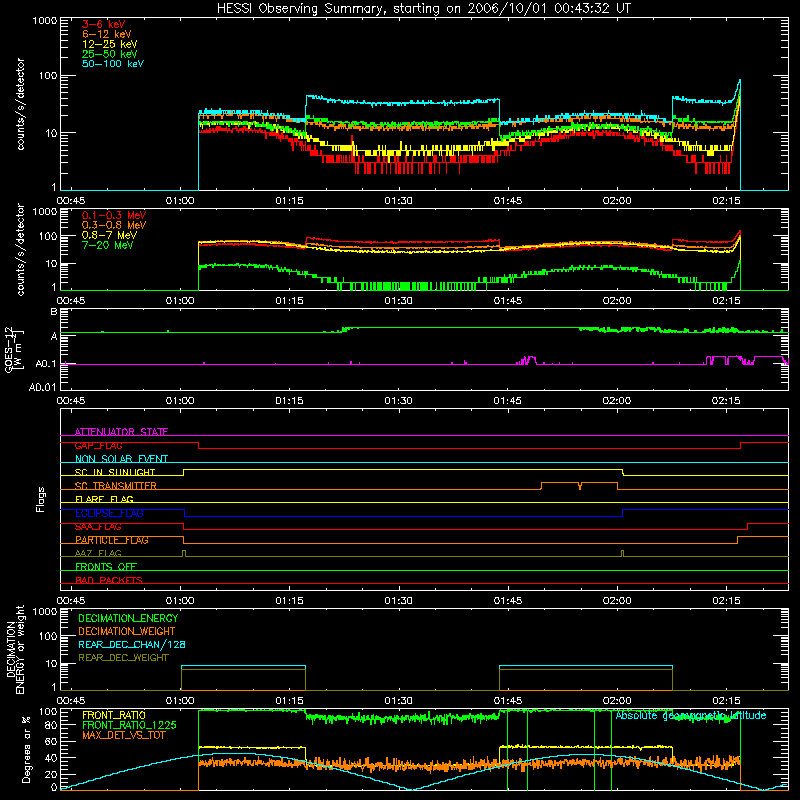Select the ATTENUATOR_STATE flag label
This screenshot has width=800, height=800.
(121, 432)
